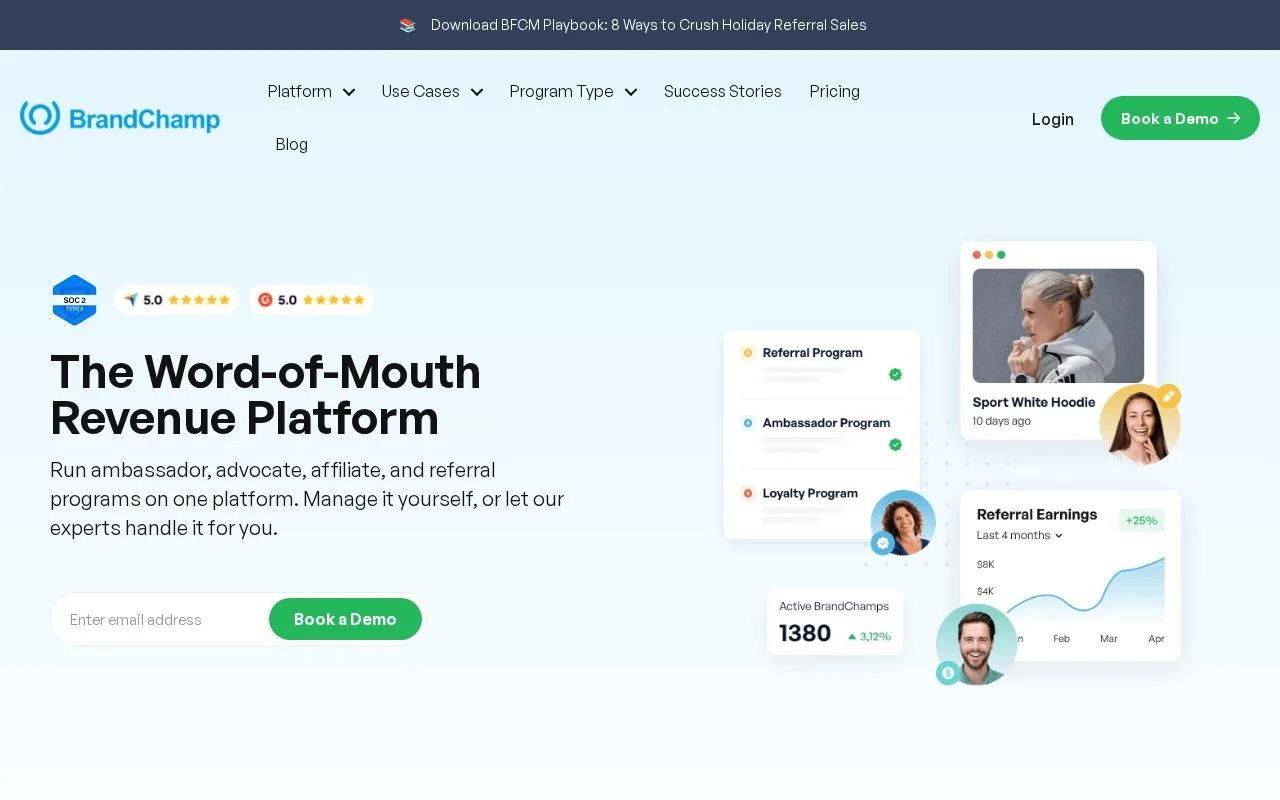This screenshot has height=800, width=1280.
Task: Click the blue verified badge on woman's avatar
Action: pos(882,543)
